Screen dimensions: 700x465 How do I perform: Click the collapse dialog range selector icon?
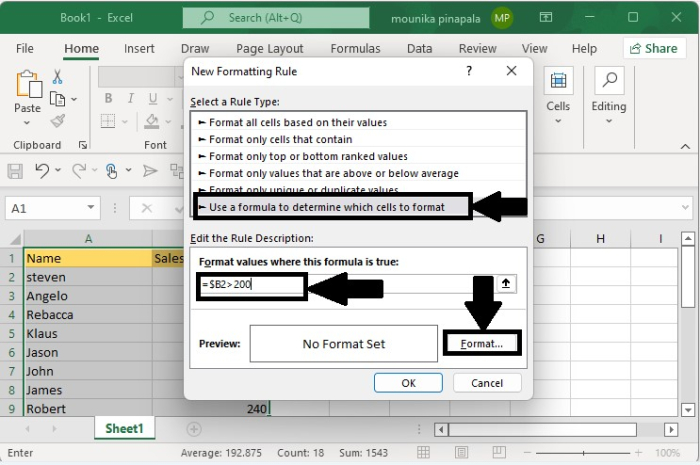coord(506,283)
